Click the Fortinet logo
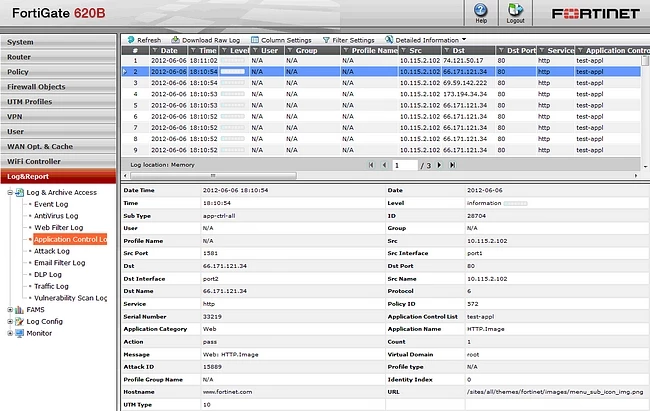This screenshot has width=650, height=411. 595,14
